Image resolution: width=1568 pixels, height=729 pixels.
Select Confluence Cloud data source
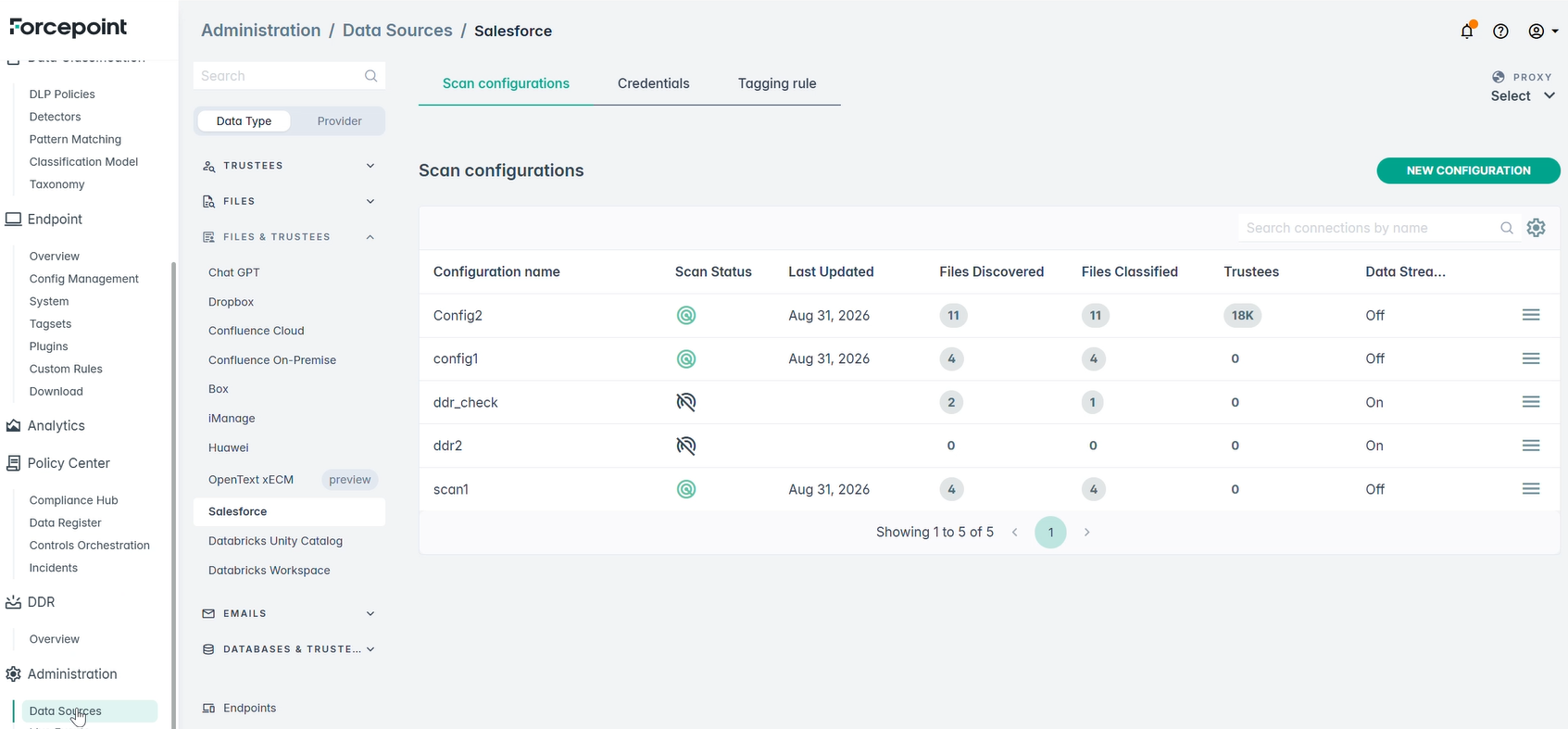(257, 331)
